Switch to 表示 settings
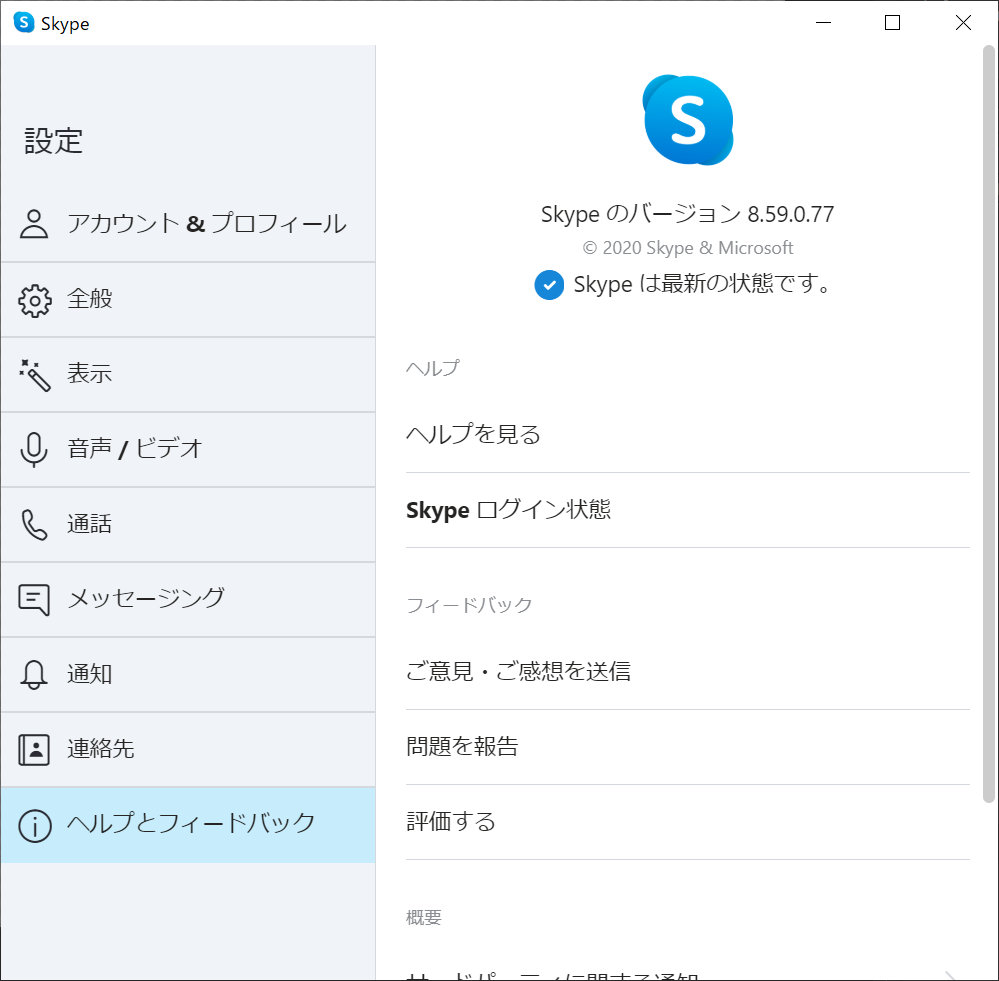 tap(188, 375)
